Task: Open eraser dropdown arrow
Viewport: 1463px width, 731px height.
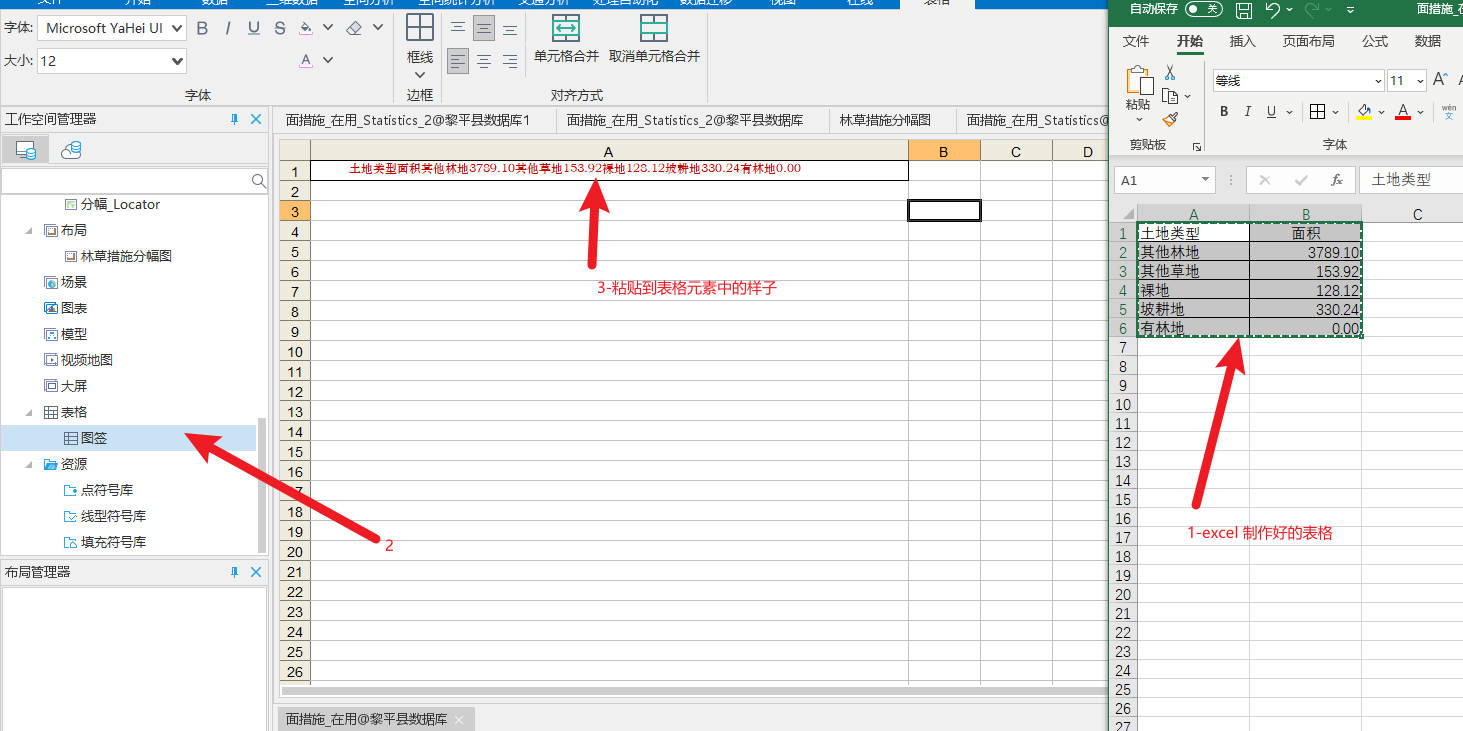Action: click(x=378, y=29)
